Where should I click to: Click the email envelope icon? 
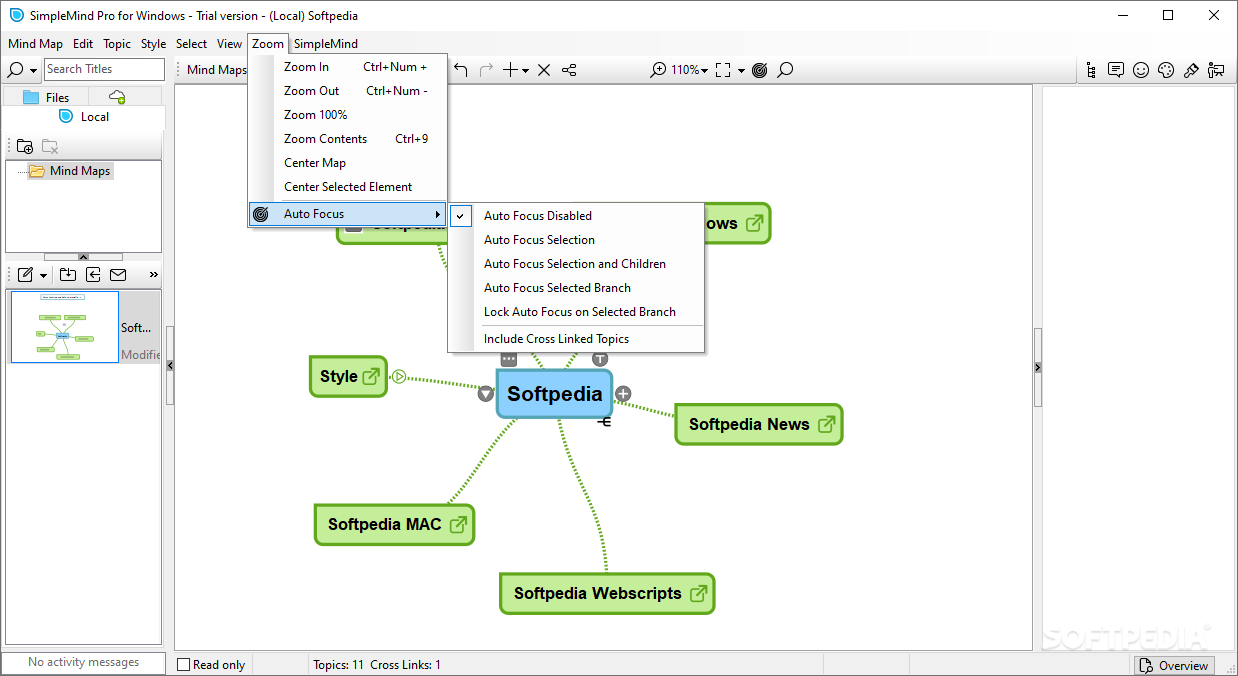pyautogui.click(x=118, y=275)
